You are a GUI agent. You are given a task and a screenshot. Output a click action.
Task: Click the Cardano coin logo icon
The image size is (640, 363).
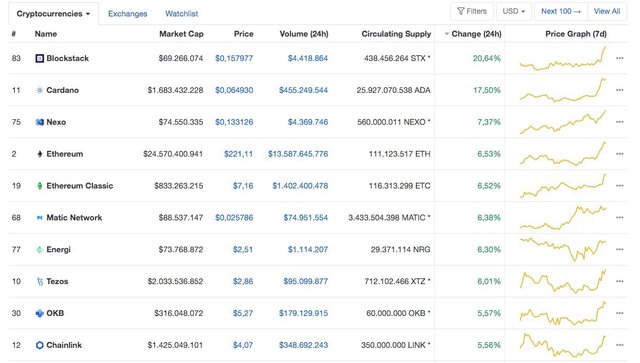[x=40, y=90]
